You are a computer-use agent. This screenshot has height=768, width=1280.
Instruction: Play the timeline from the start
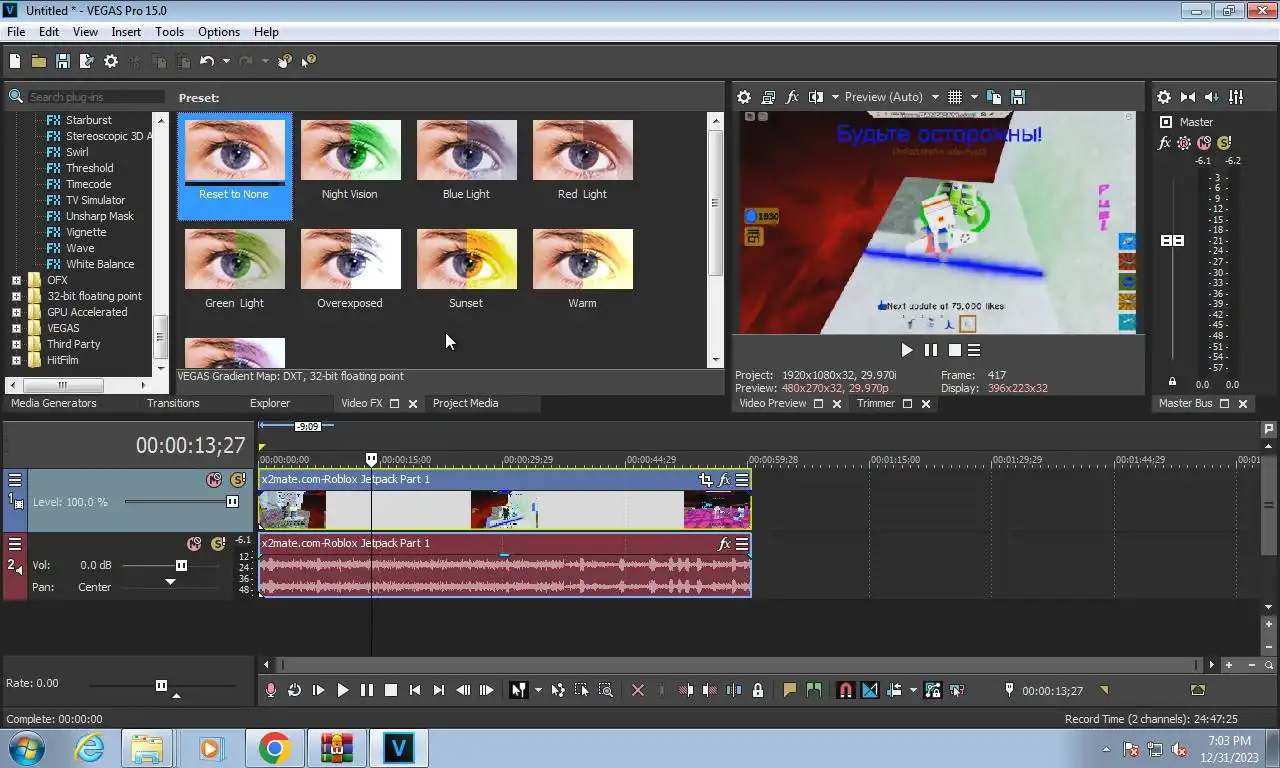coord(318,690)
